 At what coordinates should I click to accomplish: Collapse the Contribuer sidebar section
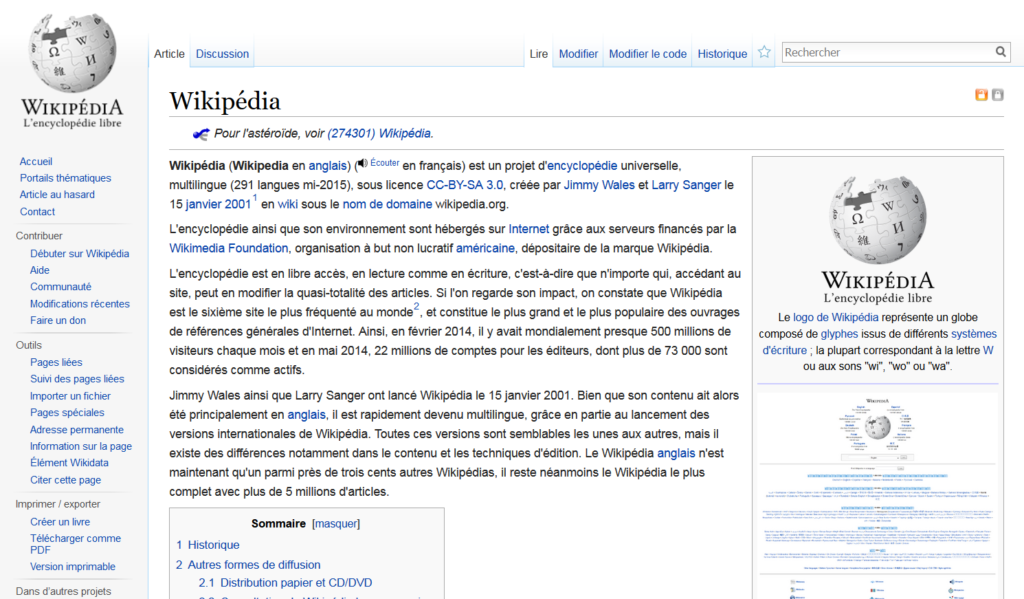pyautogui.click(x=39, y=236)
